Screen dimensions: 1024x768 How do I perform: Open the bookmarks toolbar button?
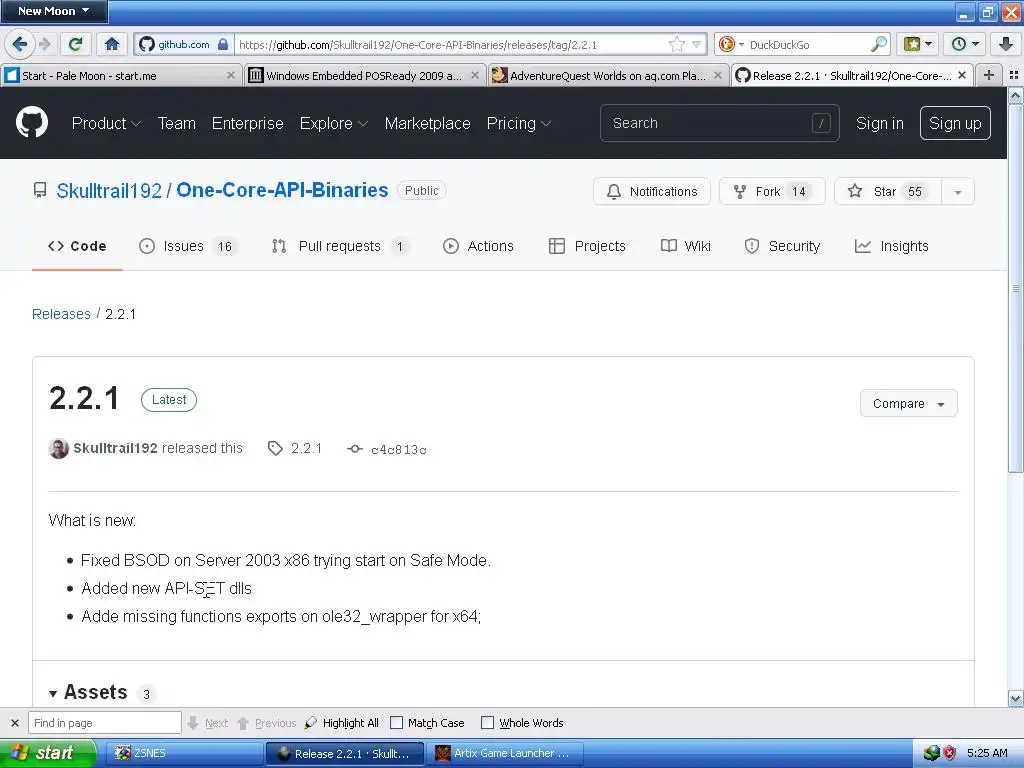(x=918, y=44)
